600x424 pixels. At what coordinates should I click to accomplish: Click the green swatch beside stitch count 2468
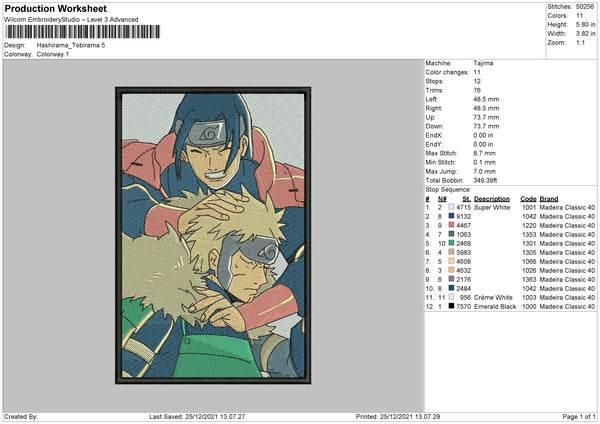click(451, 243)
